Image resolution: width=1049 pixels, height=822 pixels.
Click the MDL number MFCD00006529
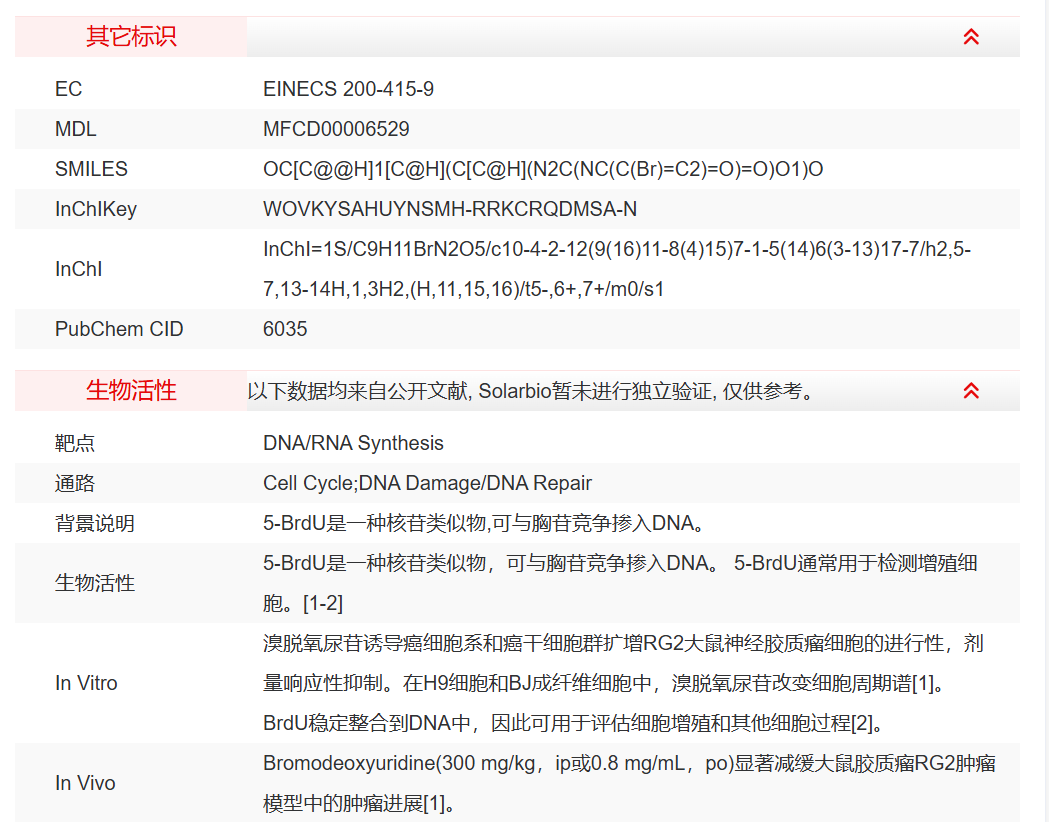pyautogui.click(x=334, y=129)
